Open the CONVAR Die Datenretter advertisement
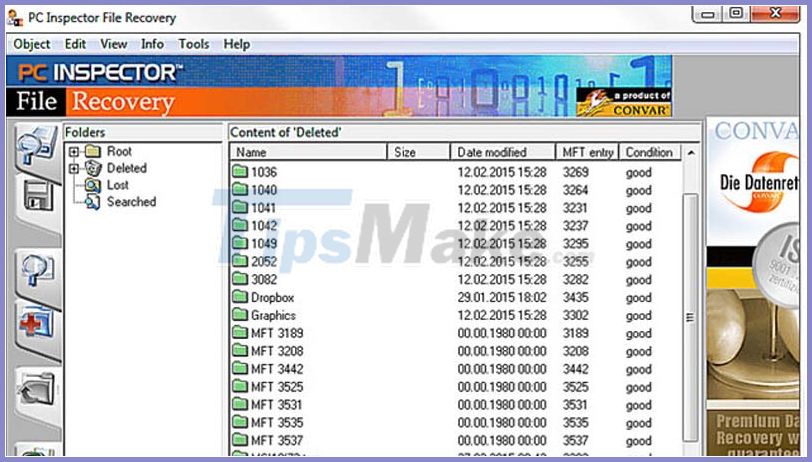Screen dimensions: 812x462 point(755,180)
